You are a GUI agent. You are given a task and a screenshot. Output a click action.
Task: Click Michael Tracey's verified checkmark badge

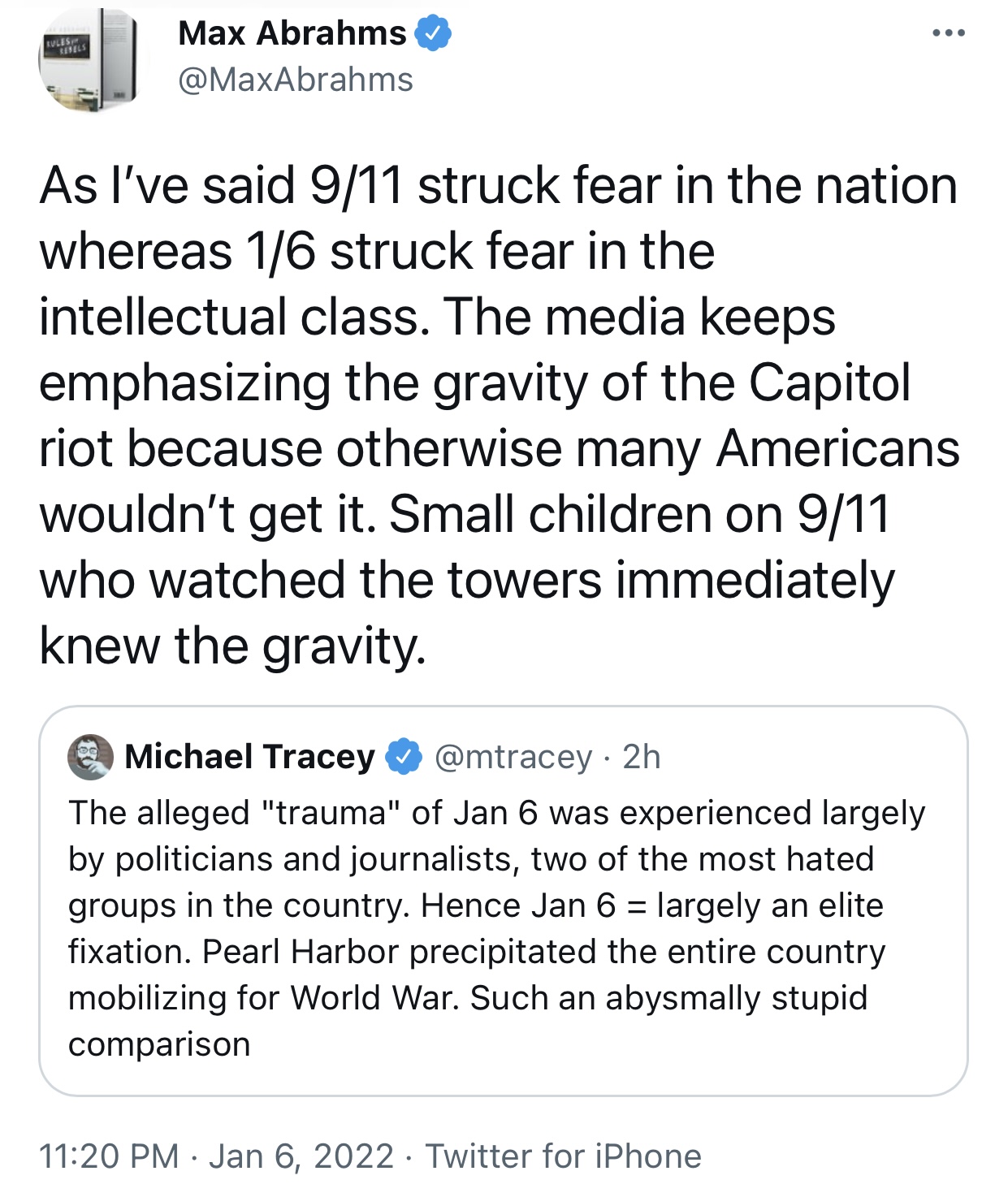tap(404, 757)
